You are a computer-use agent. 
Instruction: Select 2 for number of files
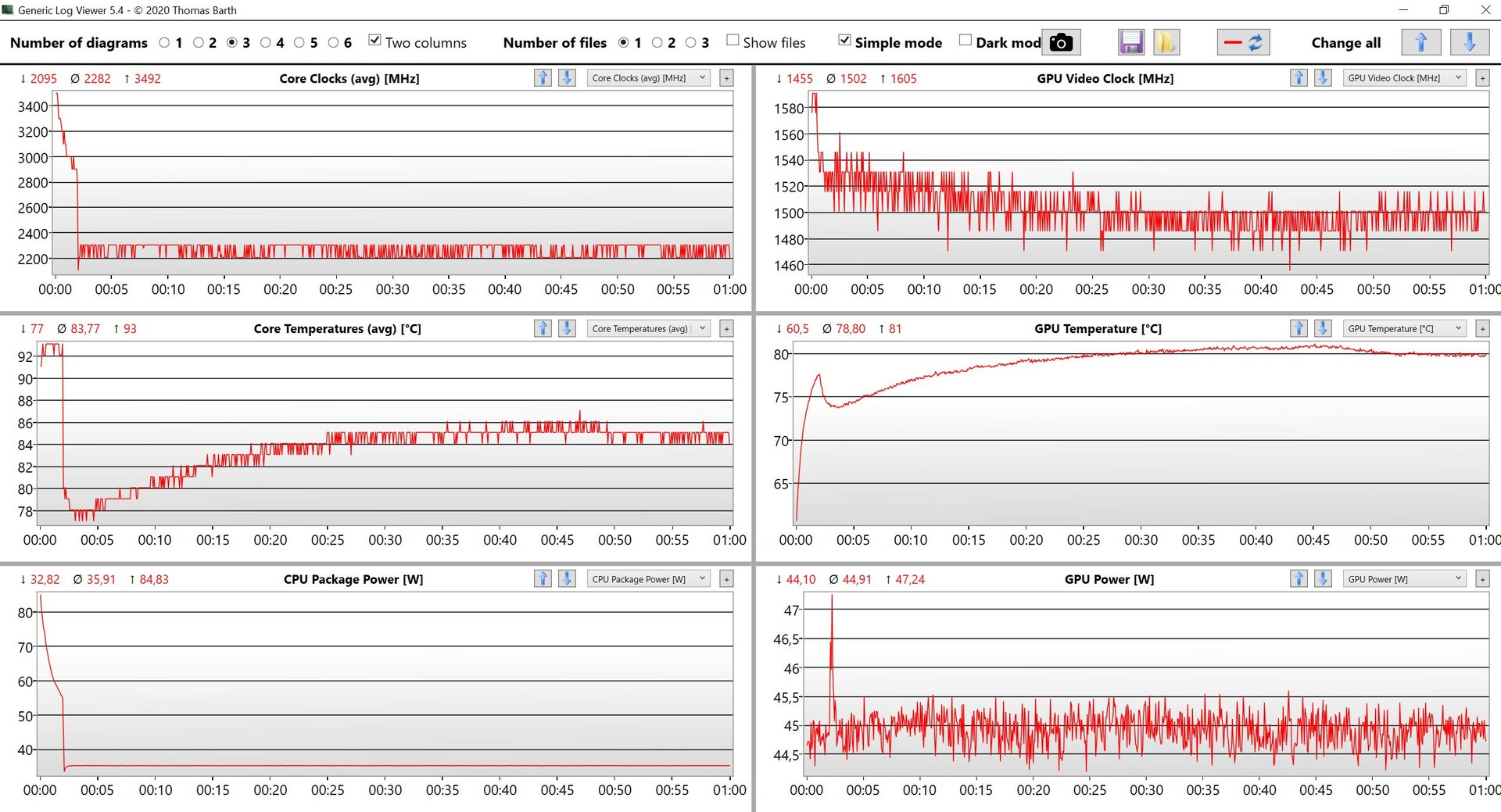[x=657, y=42]
